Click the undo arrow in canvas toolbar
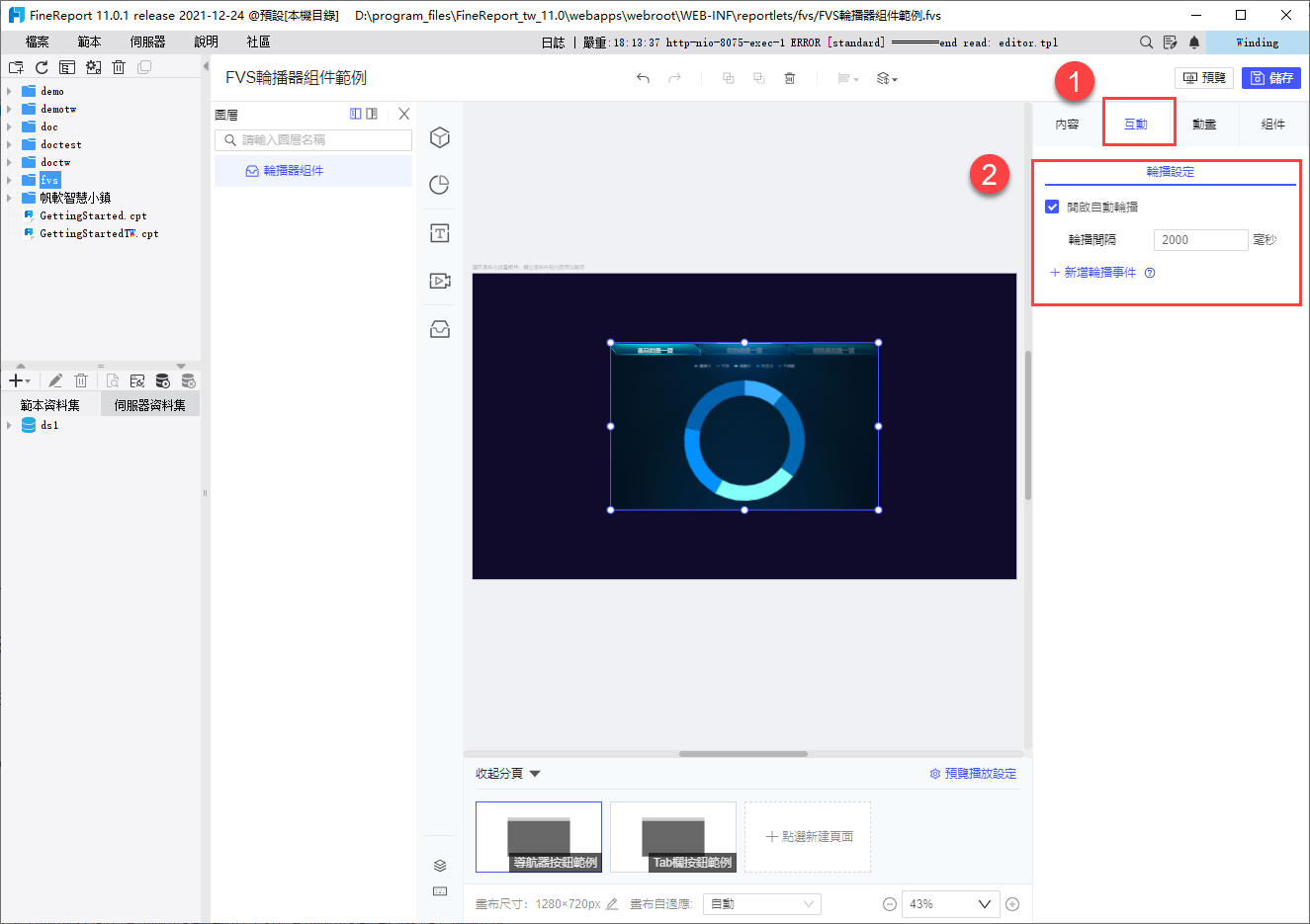Image resolution: width=1310 pixels, height=924 pixels. click(x=643, y=78)
